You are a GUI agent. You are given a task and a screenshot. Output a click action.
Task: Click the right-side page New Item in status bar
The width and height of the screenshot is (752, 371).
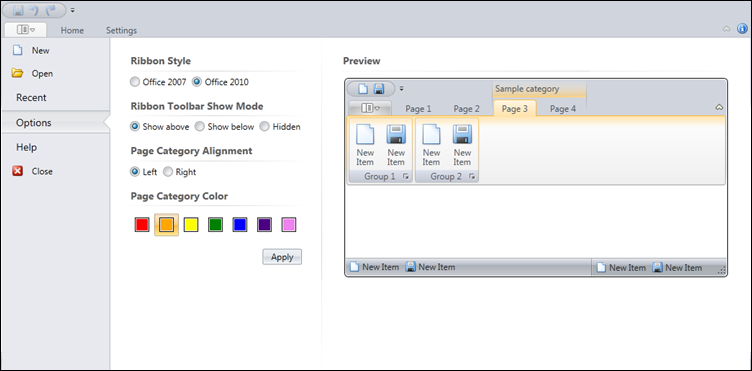(621, 267)
